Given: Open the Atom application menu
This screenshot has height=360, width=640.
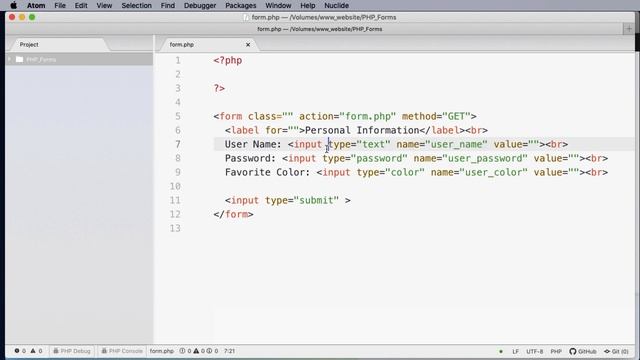Looking at the screenshot, I should click(36, 6).
